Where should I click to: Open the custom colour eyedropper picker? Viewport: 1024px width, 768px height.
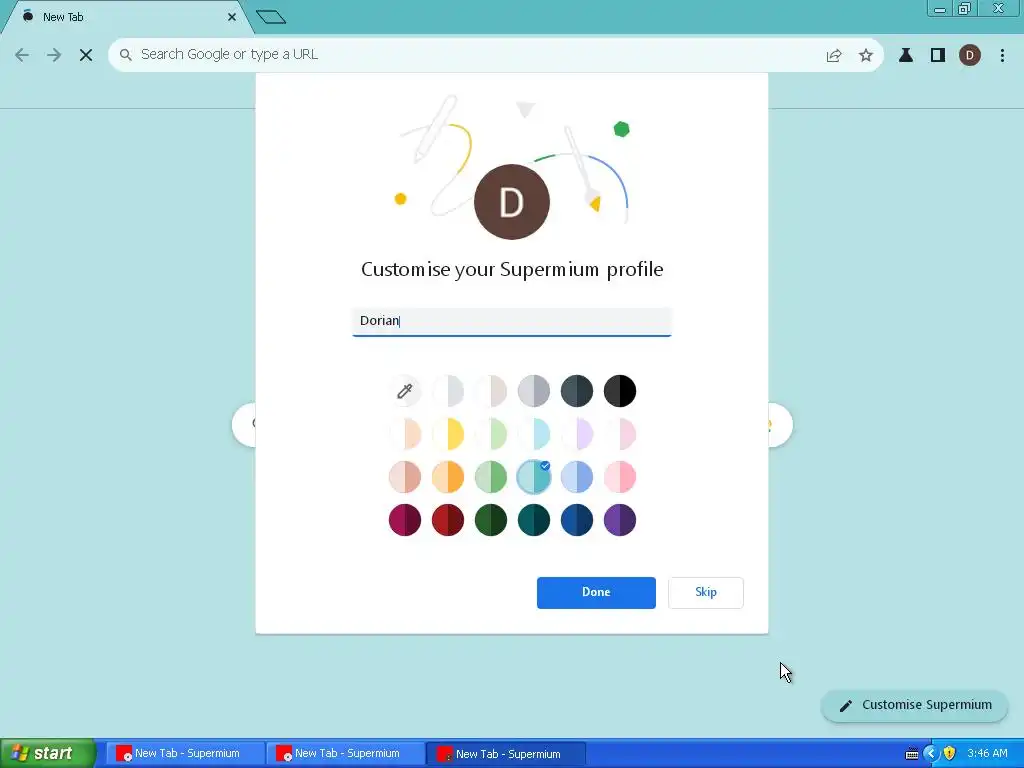405,391
